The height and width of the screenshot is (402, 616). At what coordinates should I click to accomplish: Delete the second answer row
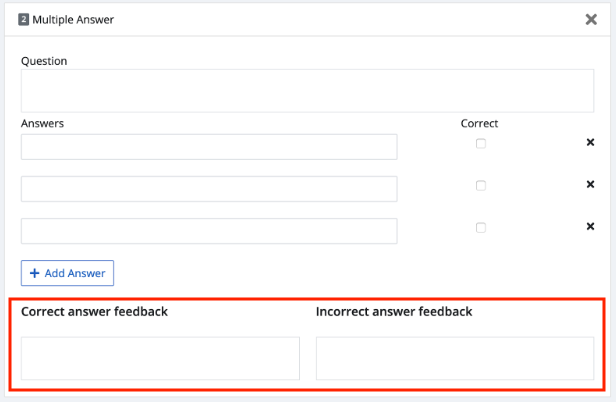pos(590,184)
